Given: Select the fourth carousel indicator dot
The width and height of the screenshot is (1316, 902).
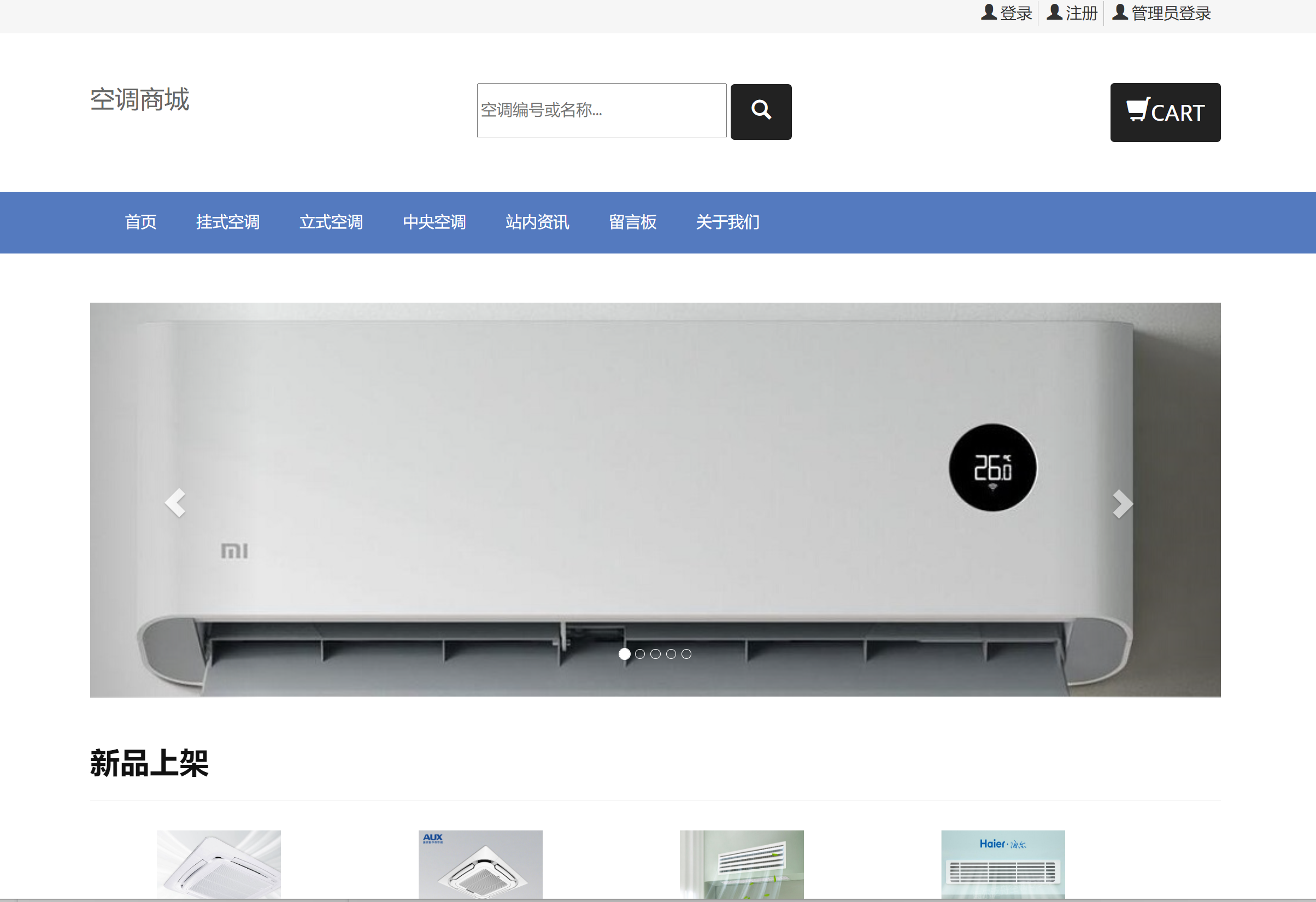Looking at the screenshot, I should coord(671,653).
